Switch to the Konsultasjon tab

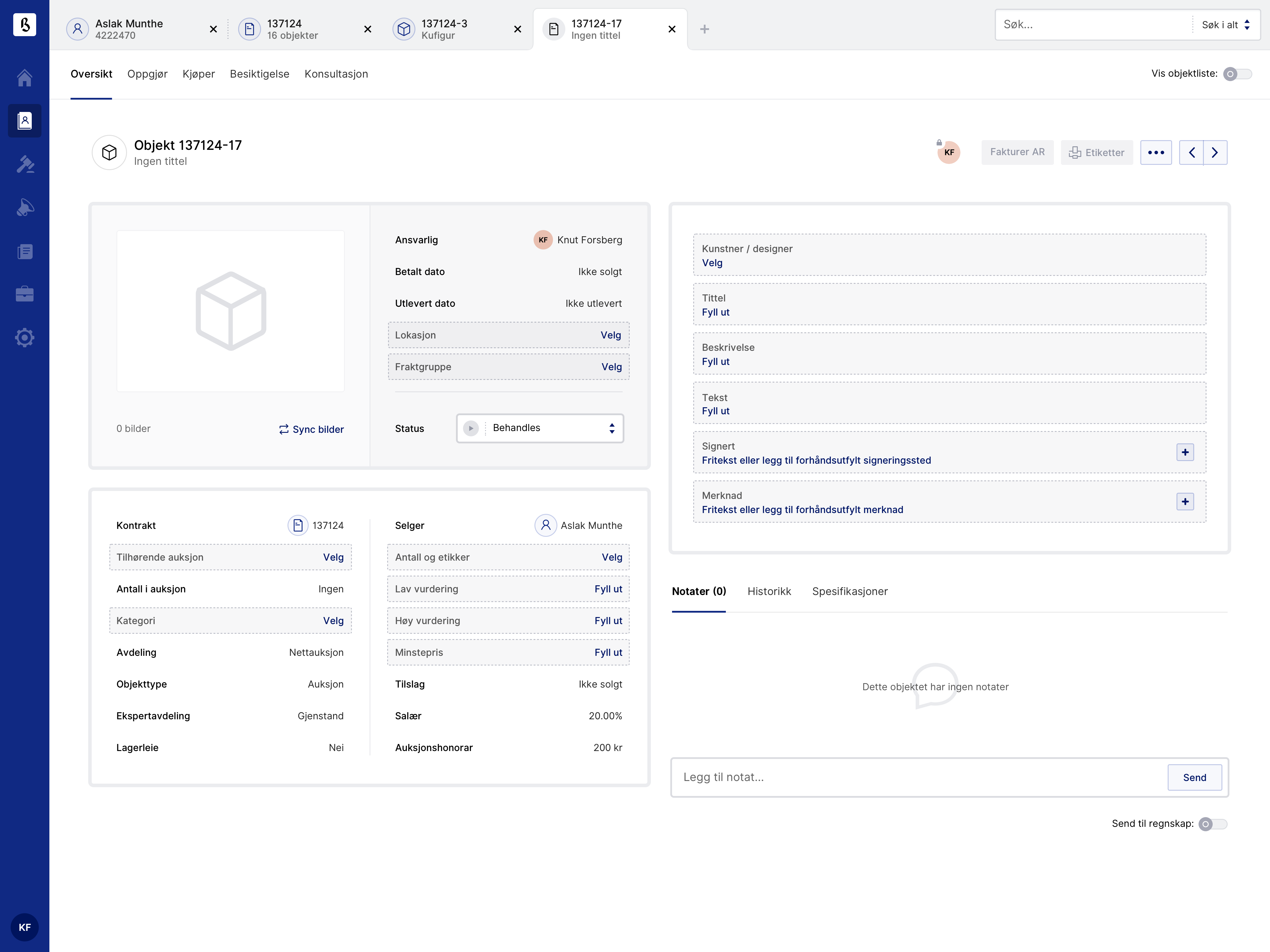point(336,74)
